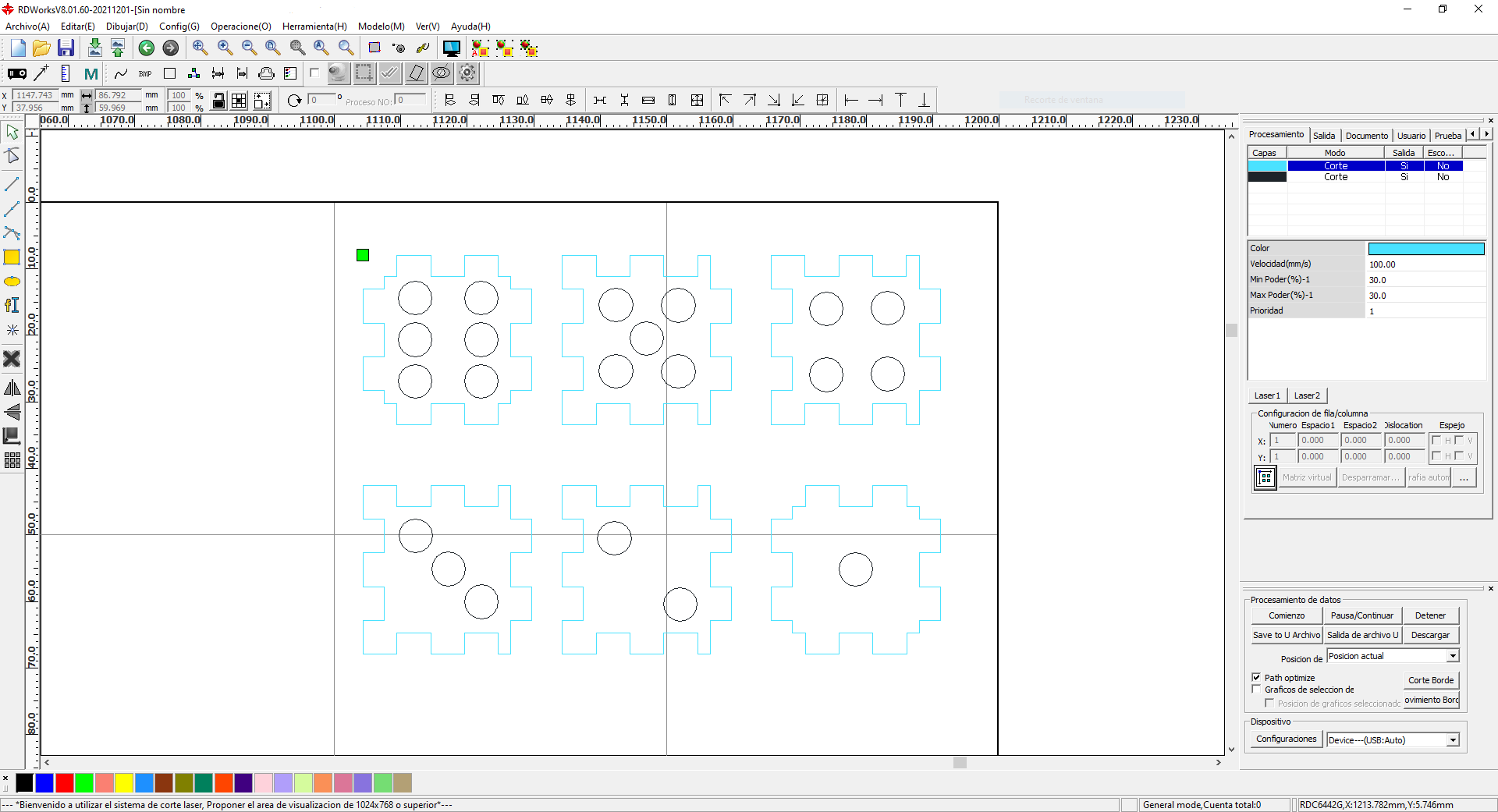Open the Posicion de dropdown
Screen dimensions: 1498x812
(x=1453, y=656)
